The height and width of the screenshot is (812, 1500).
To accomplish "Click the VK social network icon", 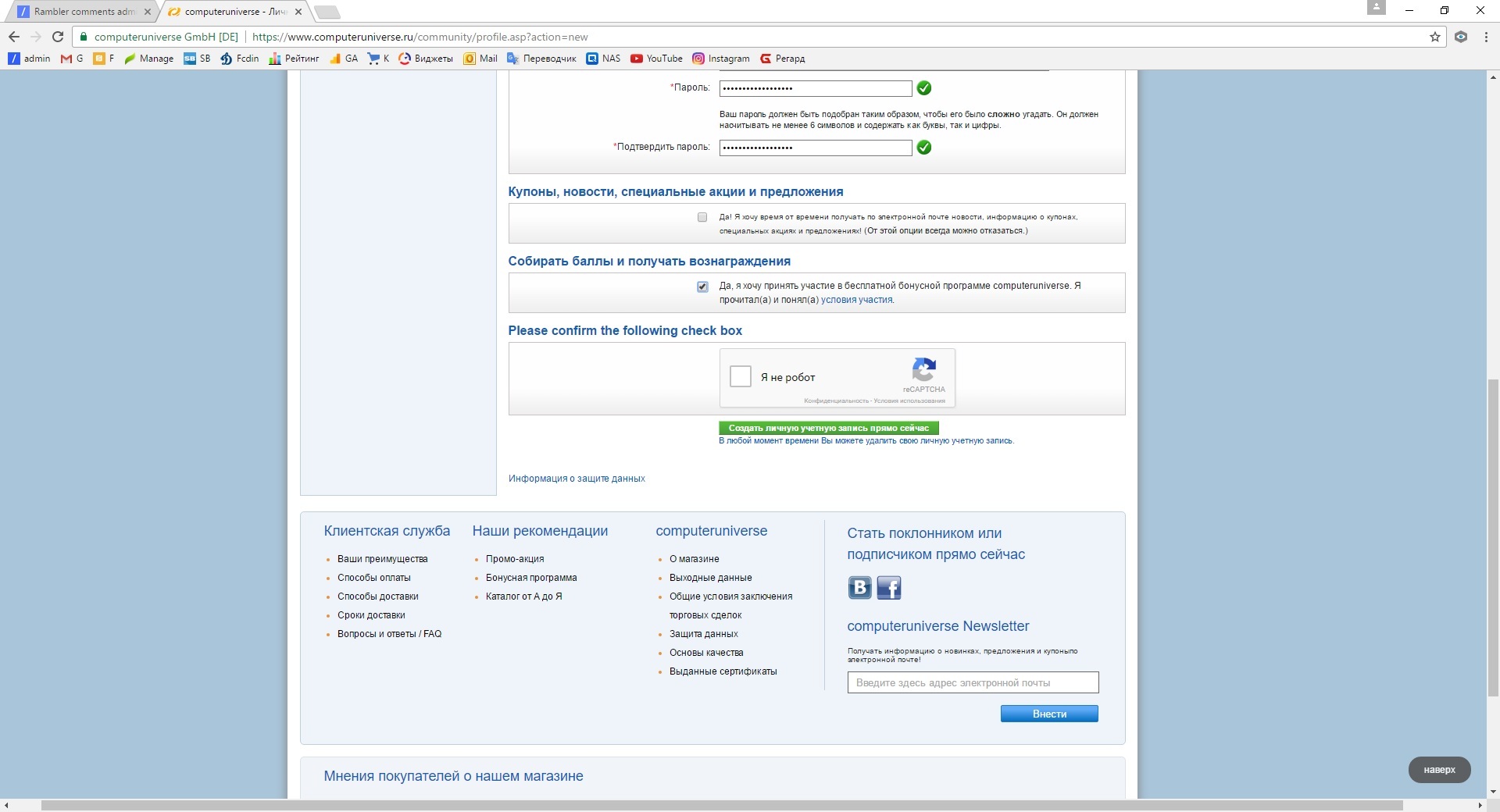I will click(859, 587).
